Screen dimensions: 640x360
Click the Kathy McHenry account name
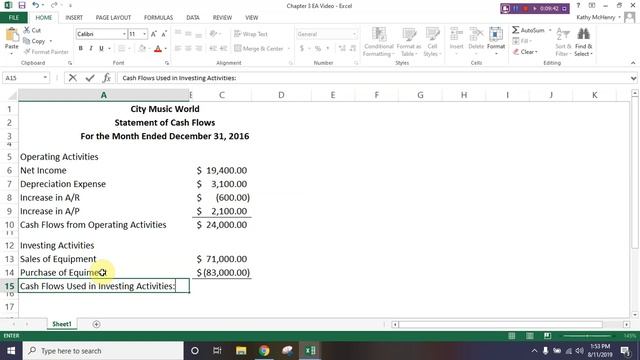click(596, 17)
